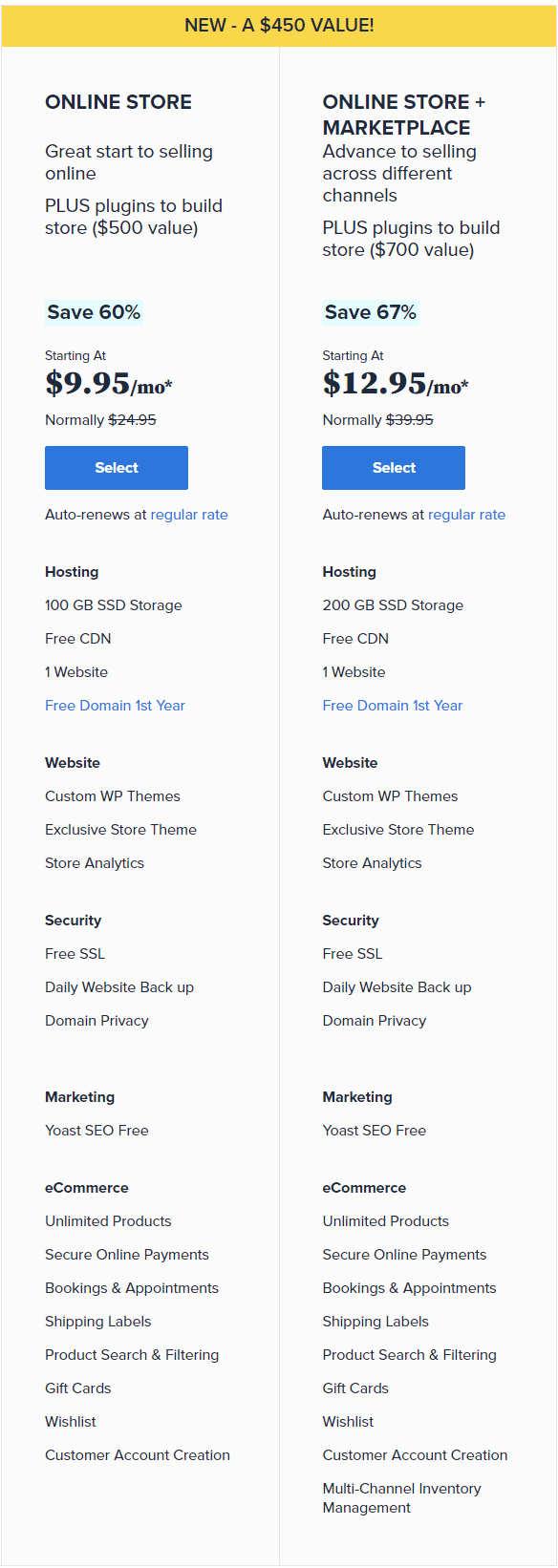The width and height of the screenshot is (558, 1568).
Task: Select the Online Store plan button
Action: click(x=117, y=468)
